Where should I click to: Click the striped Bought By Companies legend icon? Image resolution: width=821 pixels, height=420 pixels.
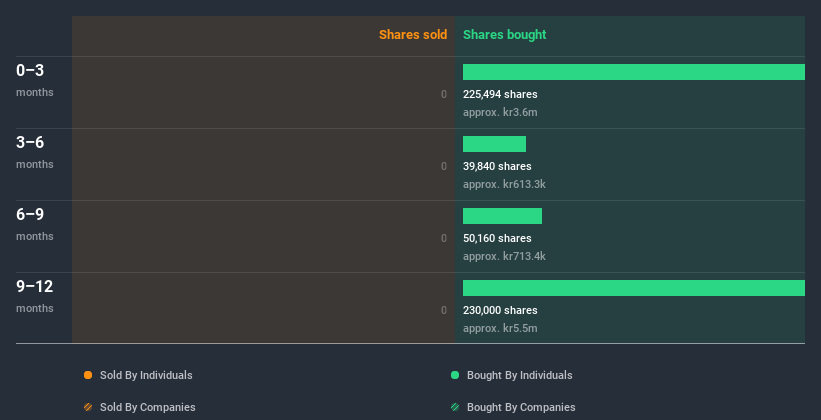[x=455, y=407]
